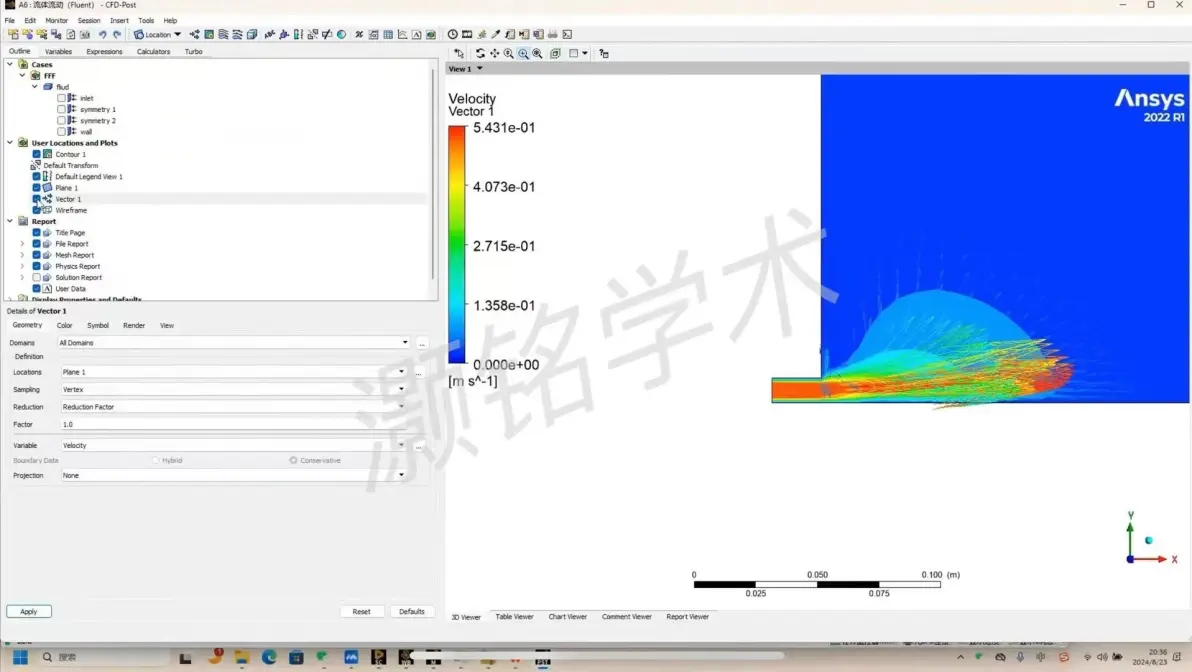
Task: Select the Rotate tool in viewer toolbar
Action: [480, 53]
